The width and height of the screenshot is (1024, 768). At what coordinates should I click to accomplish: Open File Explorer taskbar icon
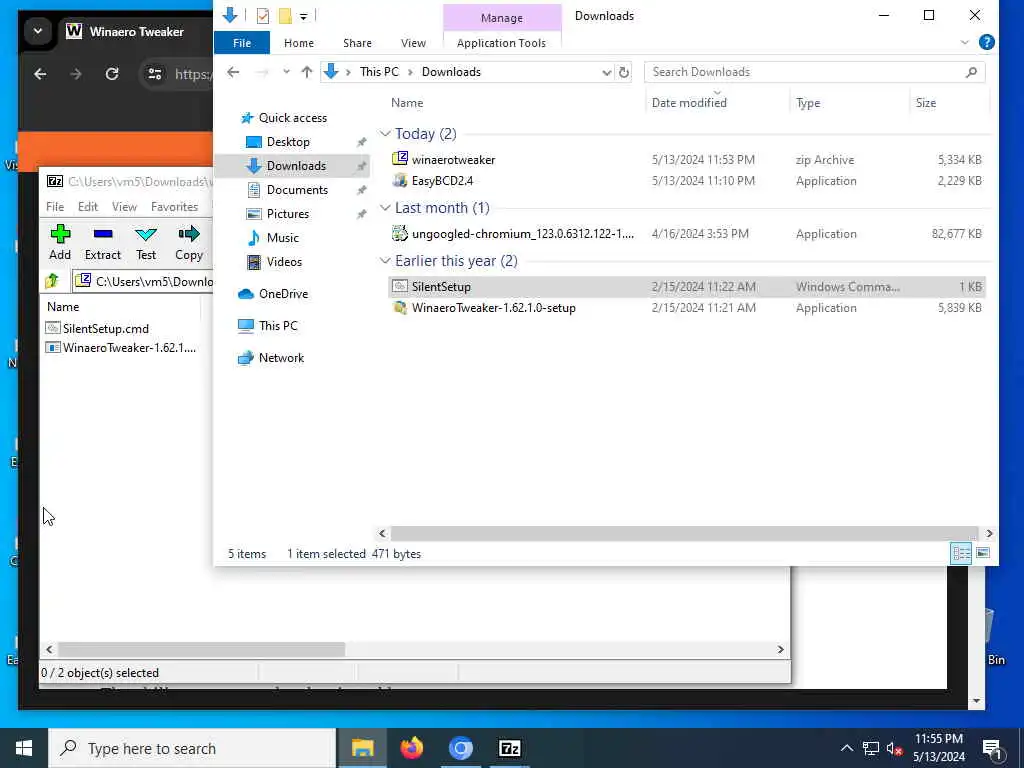(362, 748)
